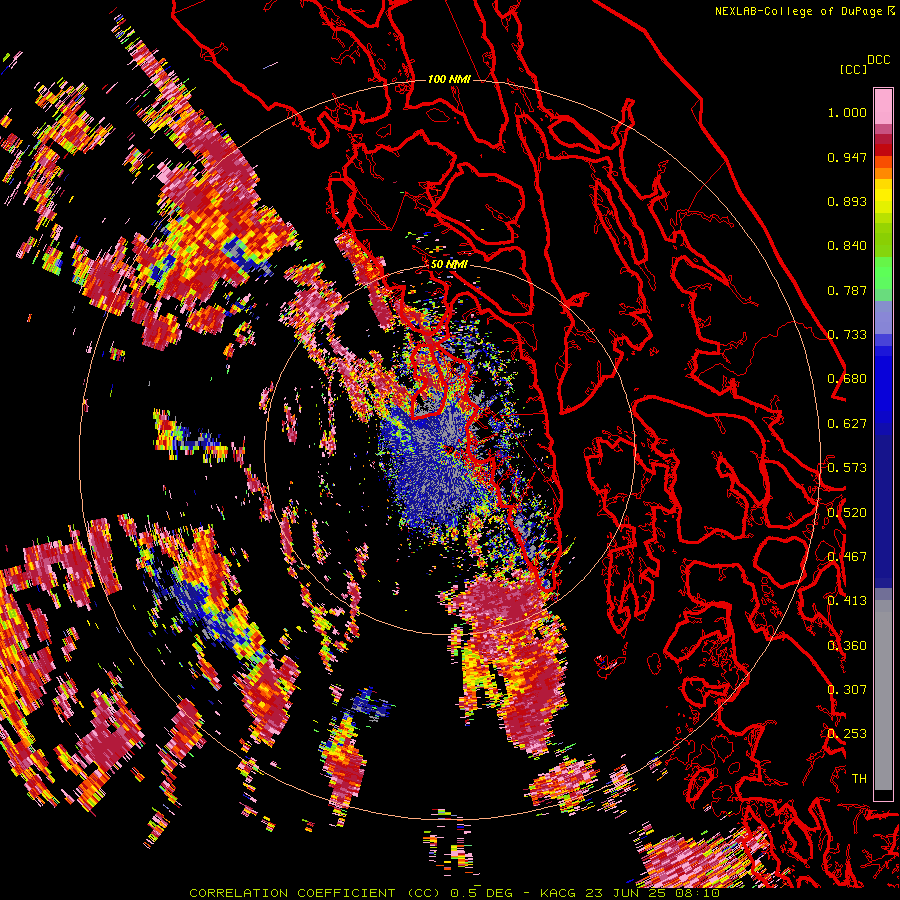900x900 pixels.
Task: Pick the light pink swatch on color bar
Action: pos(883,106)
